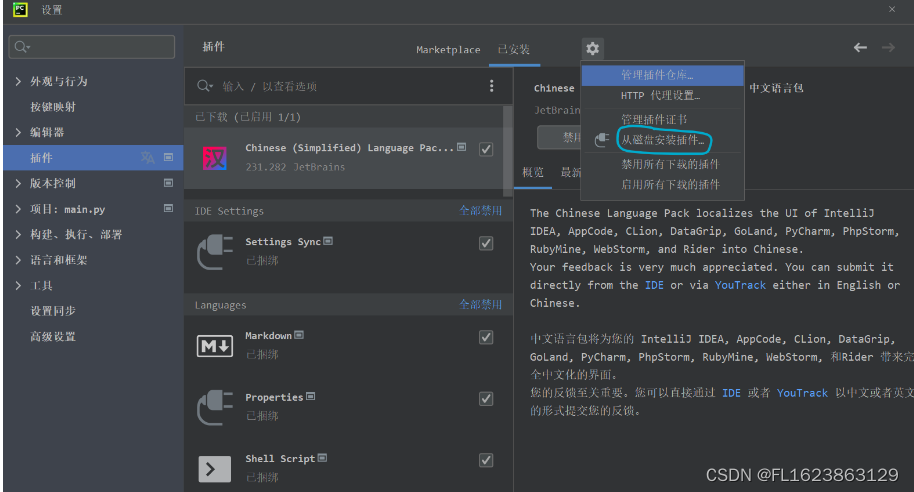Click the search icon in the settings search box
914x492 pixels.
pyautogui.click(x=22, y=47)
